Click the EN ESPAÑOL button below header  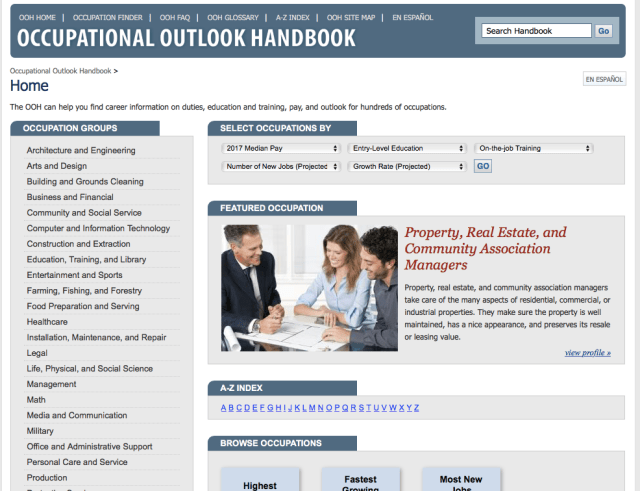pos(604,79)
